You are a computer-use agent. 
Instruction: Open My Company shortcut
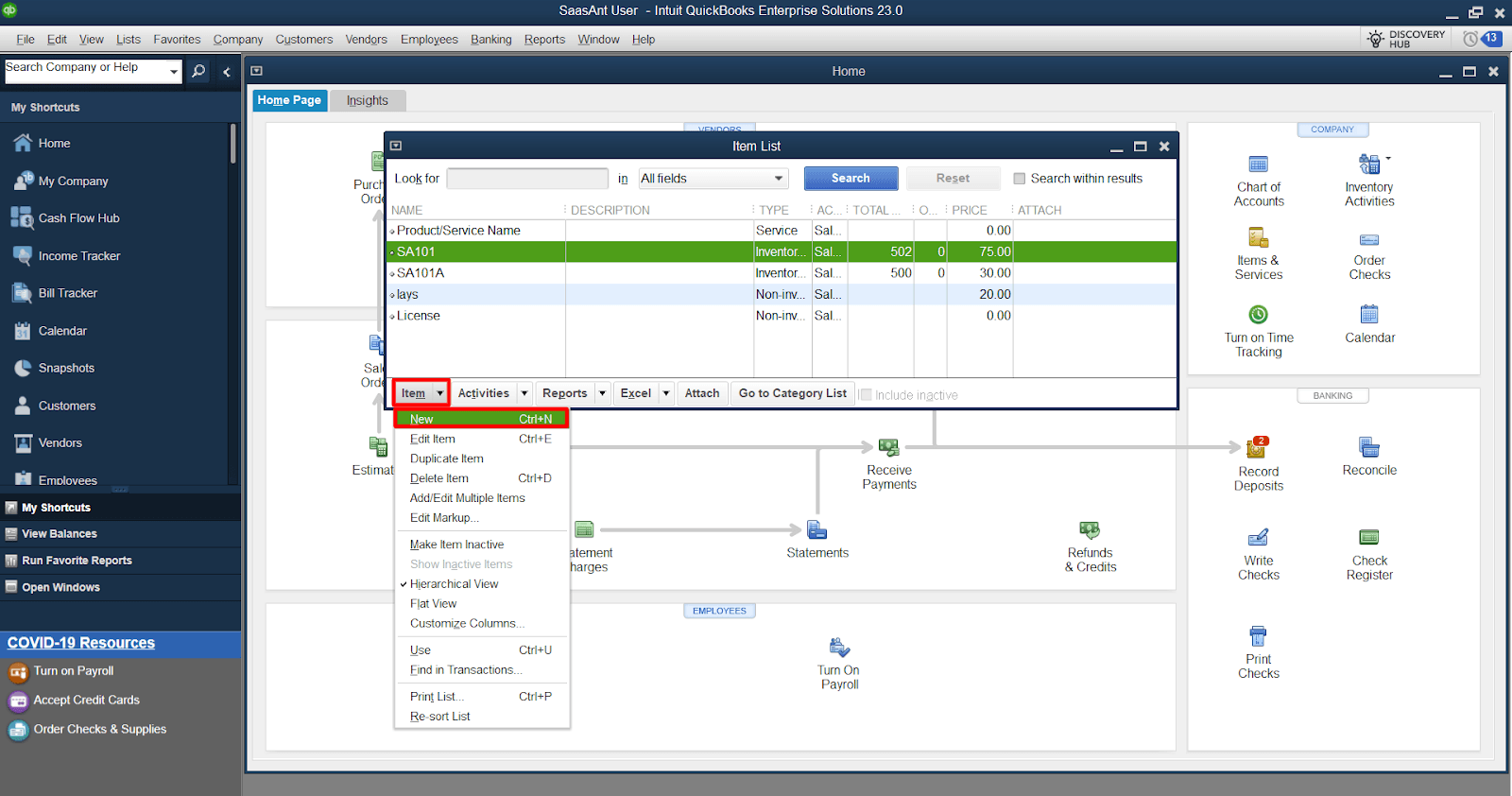click(73, 182)
